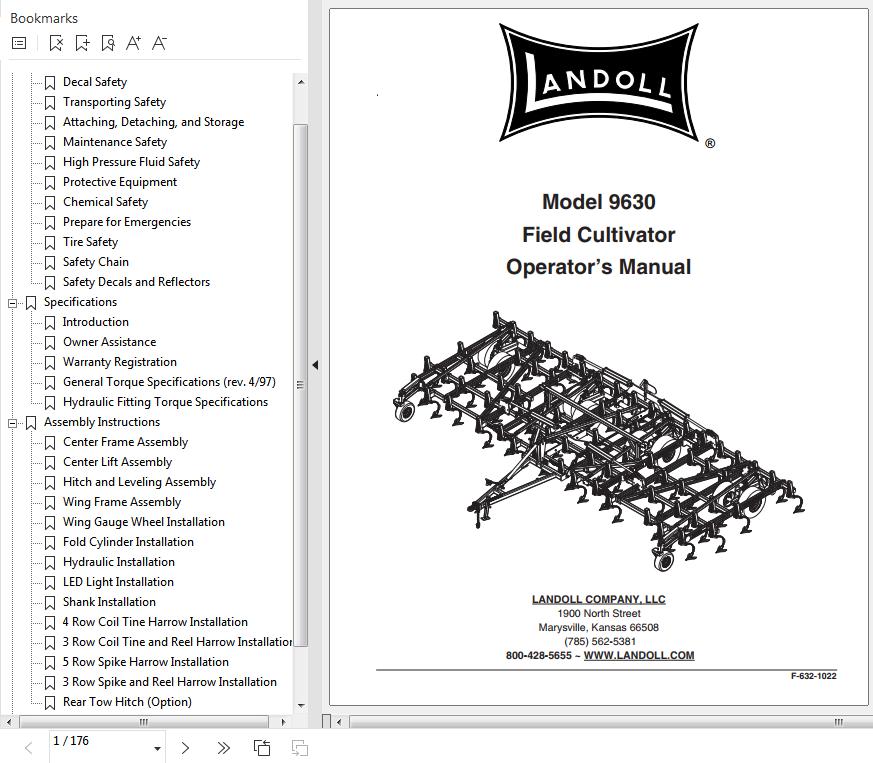Open the page number dropdown

[158, 749]
